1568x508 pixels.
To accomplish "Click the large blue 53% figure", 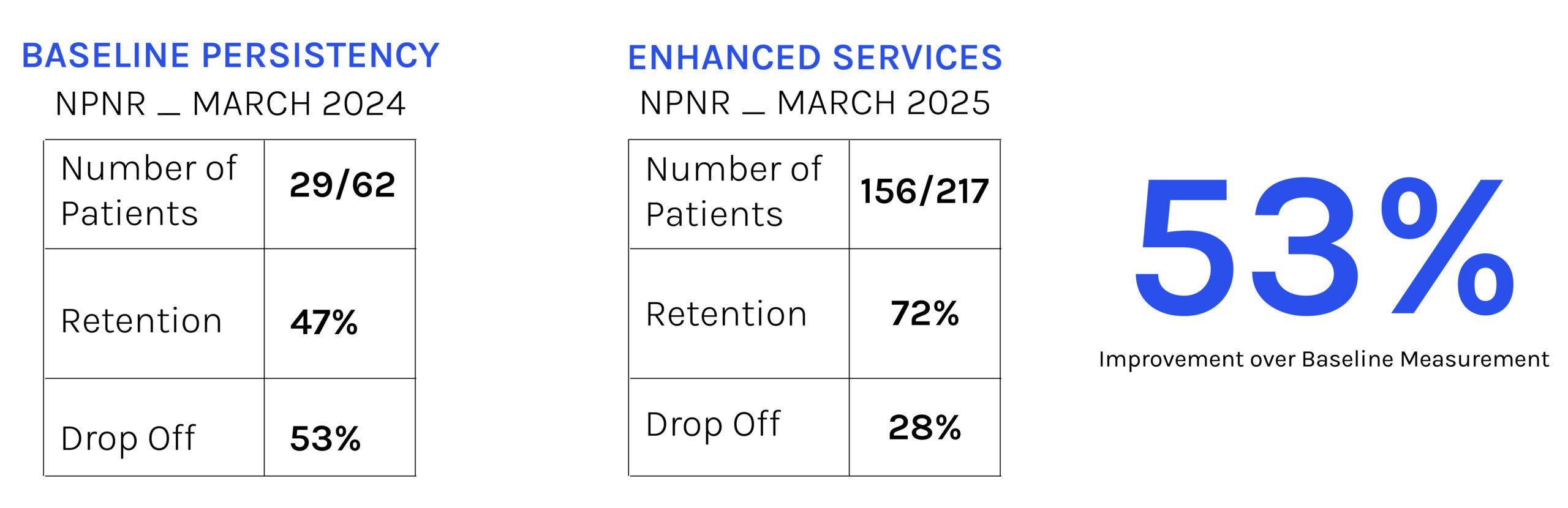I will [x=1323, y=247].
